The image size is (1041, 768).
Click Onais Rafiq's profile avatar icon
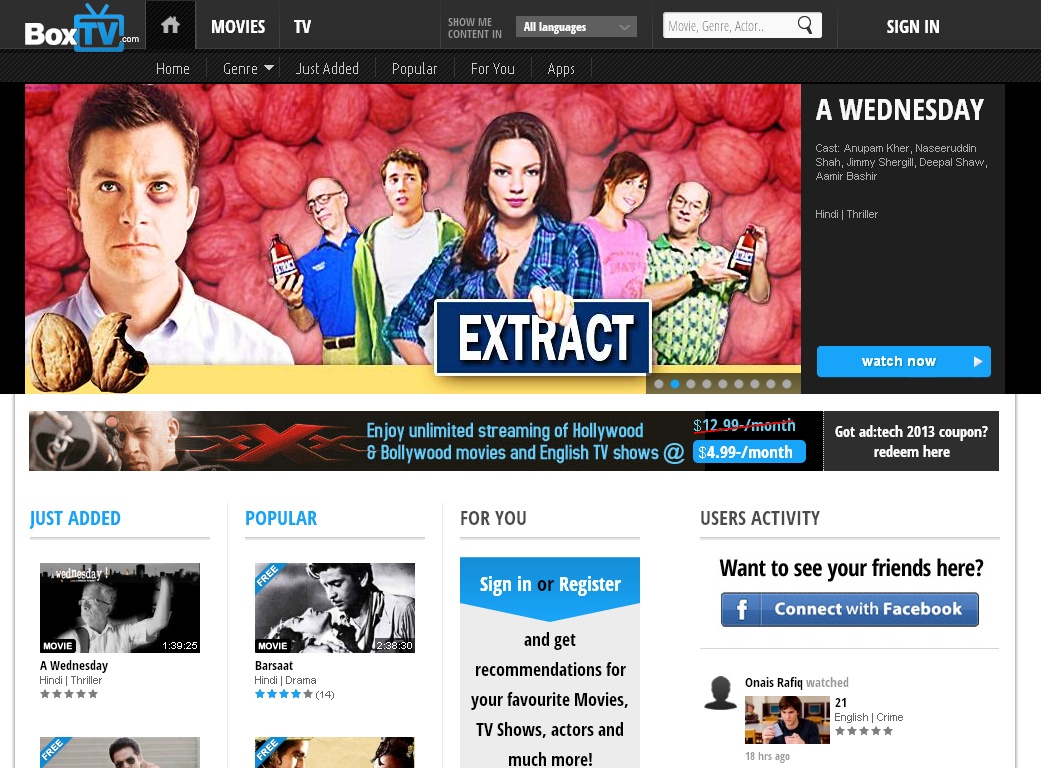pos(720,692)
